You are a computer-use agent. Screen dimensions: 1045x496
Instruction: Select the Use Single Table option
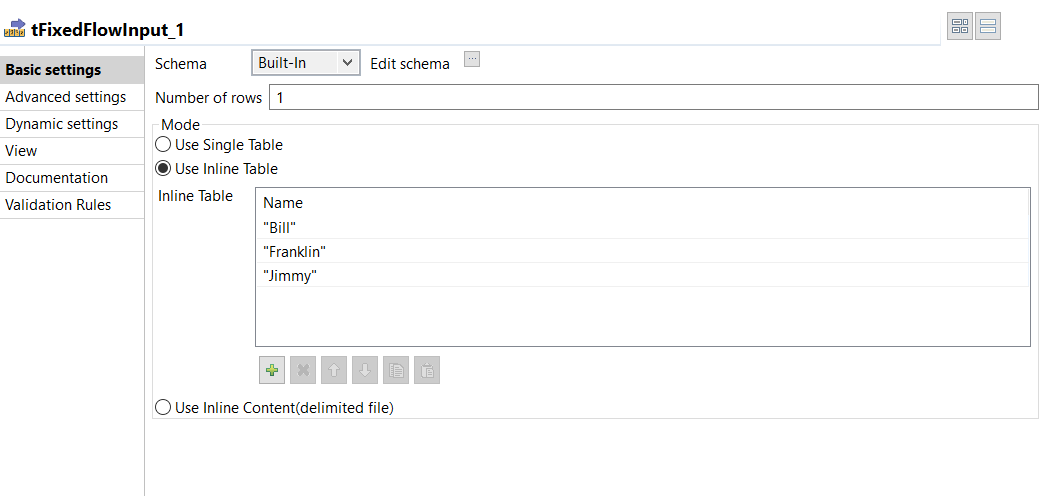tap(163, 145)
